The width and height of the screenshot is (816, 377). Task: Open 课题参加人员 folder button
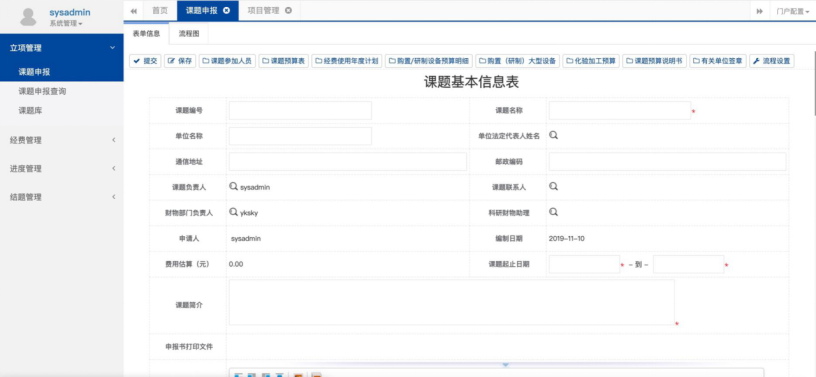pos(227,61)
